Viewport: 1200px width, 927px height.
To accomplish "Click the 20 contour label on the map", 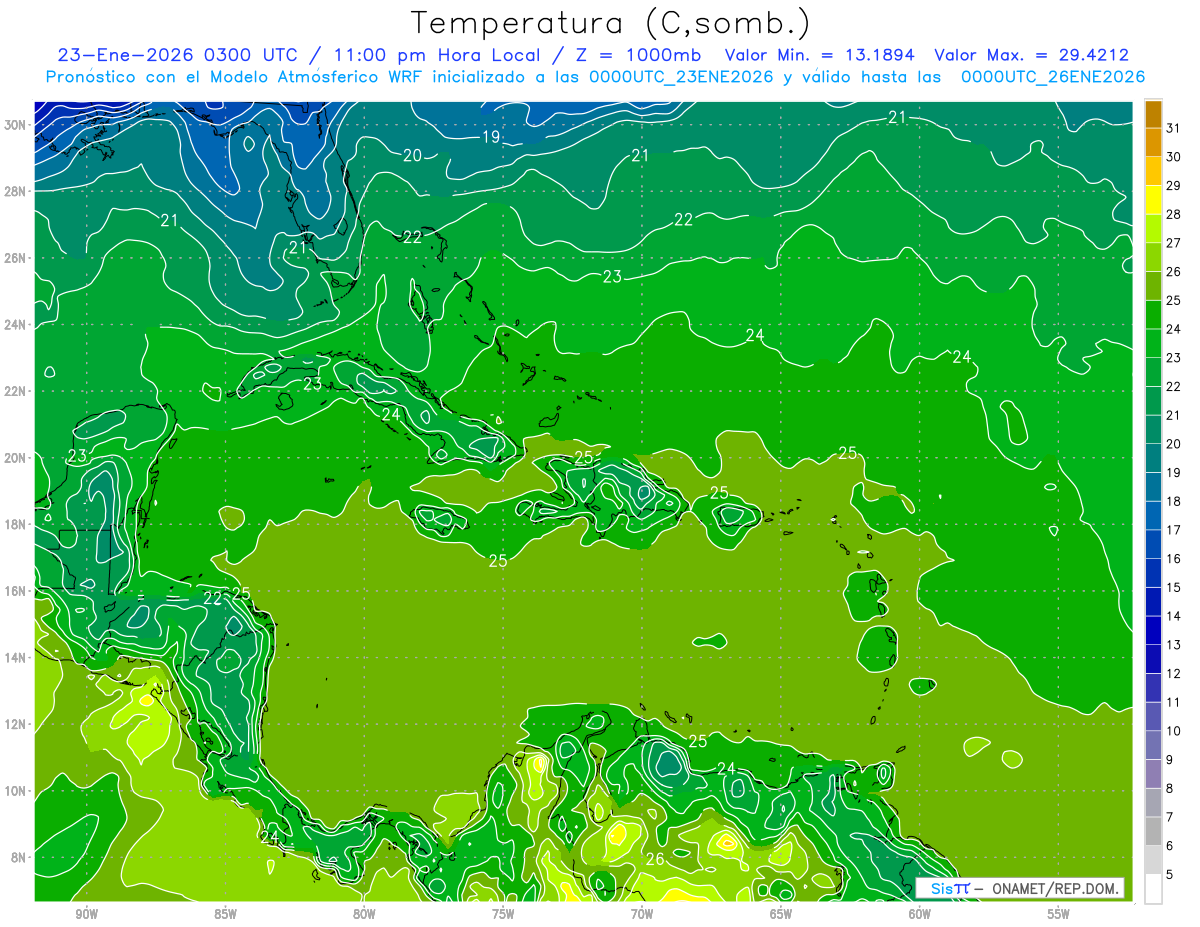I will tap(413, 155).
